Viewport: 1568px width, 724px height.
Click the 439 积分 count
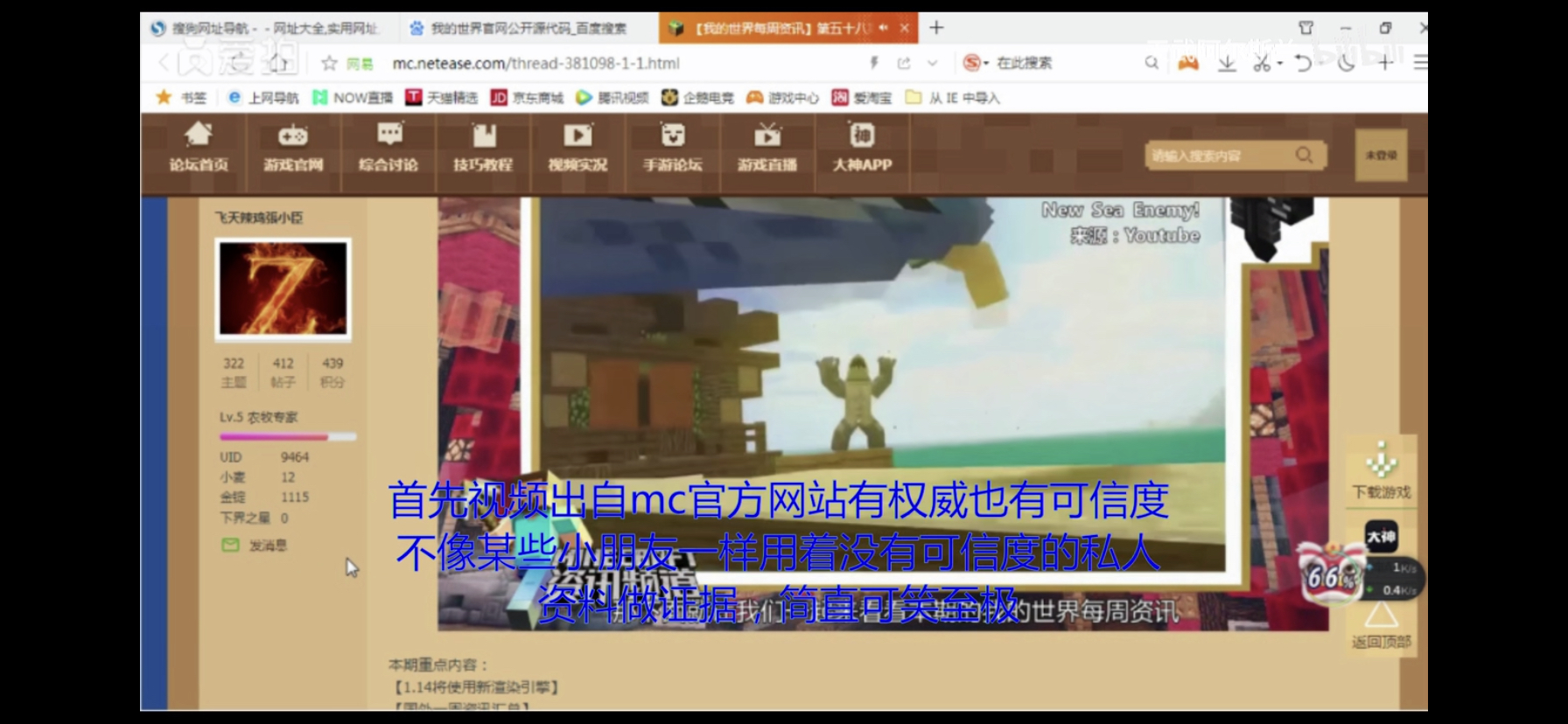tap(332, 372)
